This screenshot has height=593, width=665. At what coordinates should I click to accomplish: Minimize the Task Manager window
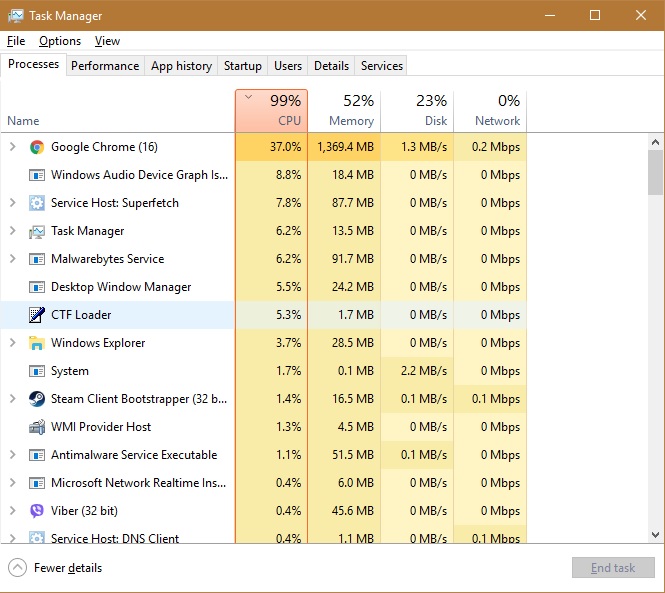click(x=550, y=16)
